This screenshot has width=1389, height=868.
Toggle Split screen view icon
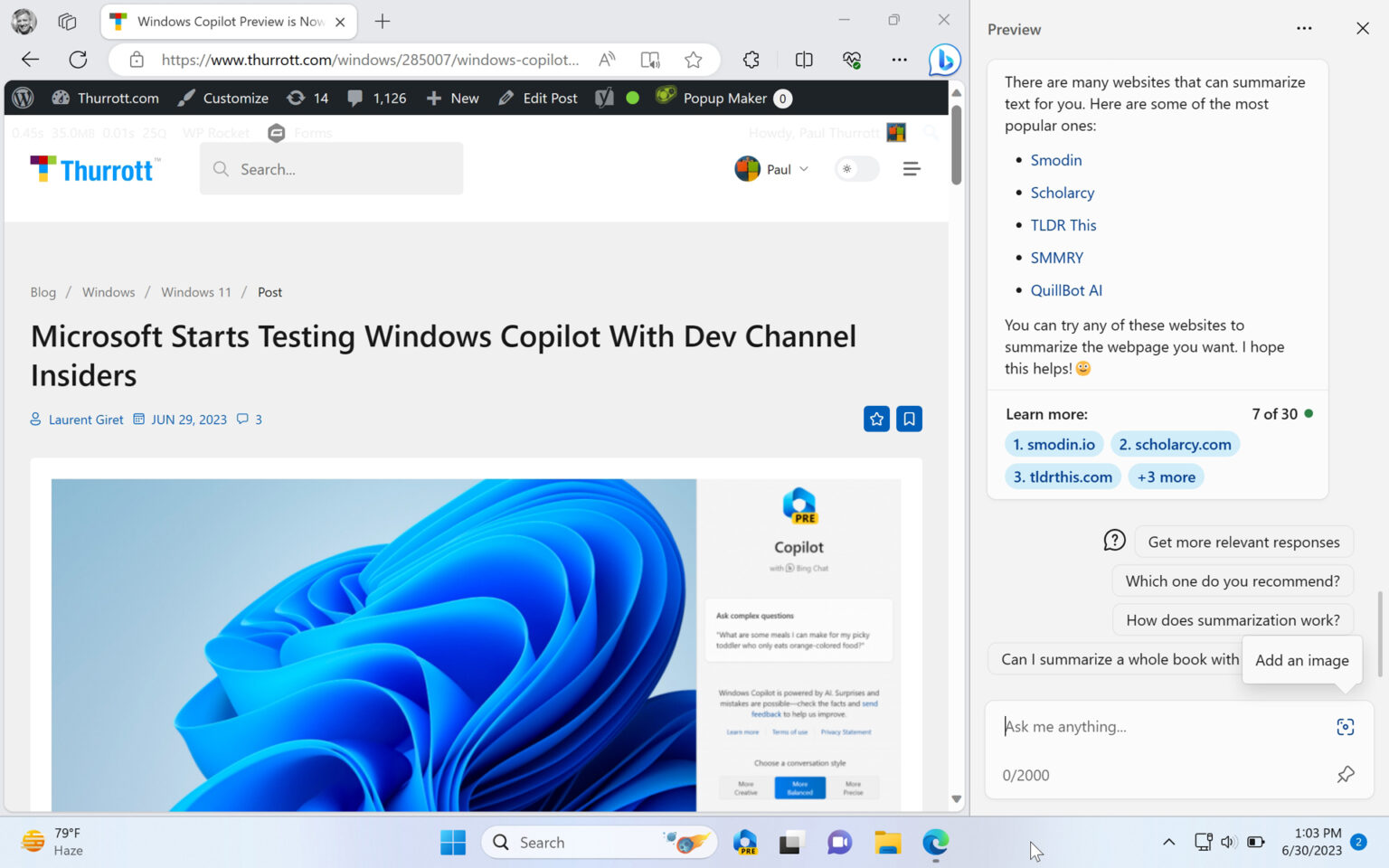pos(804,60)
